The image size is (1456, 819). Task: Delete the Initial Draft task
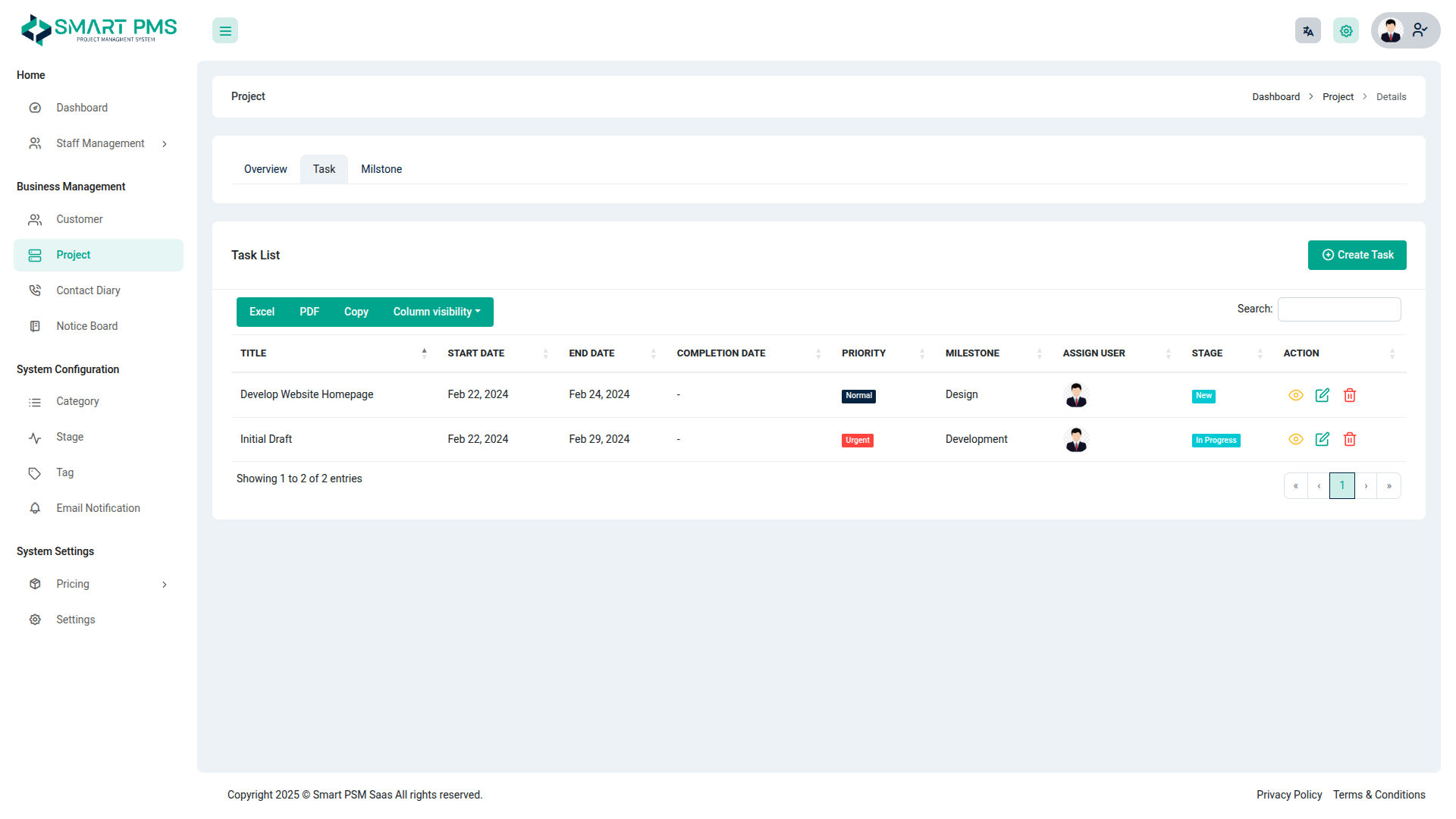[1349, 439]
